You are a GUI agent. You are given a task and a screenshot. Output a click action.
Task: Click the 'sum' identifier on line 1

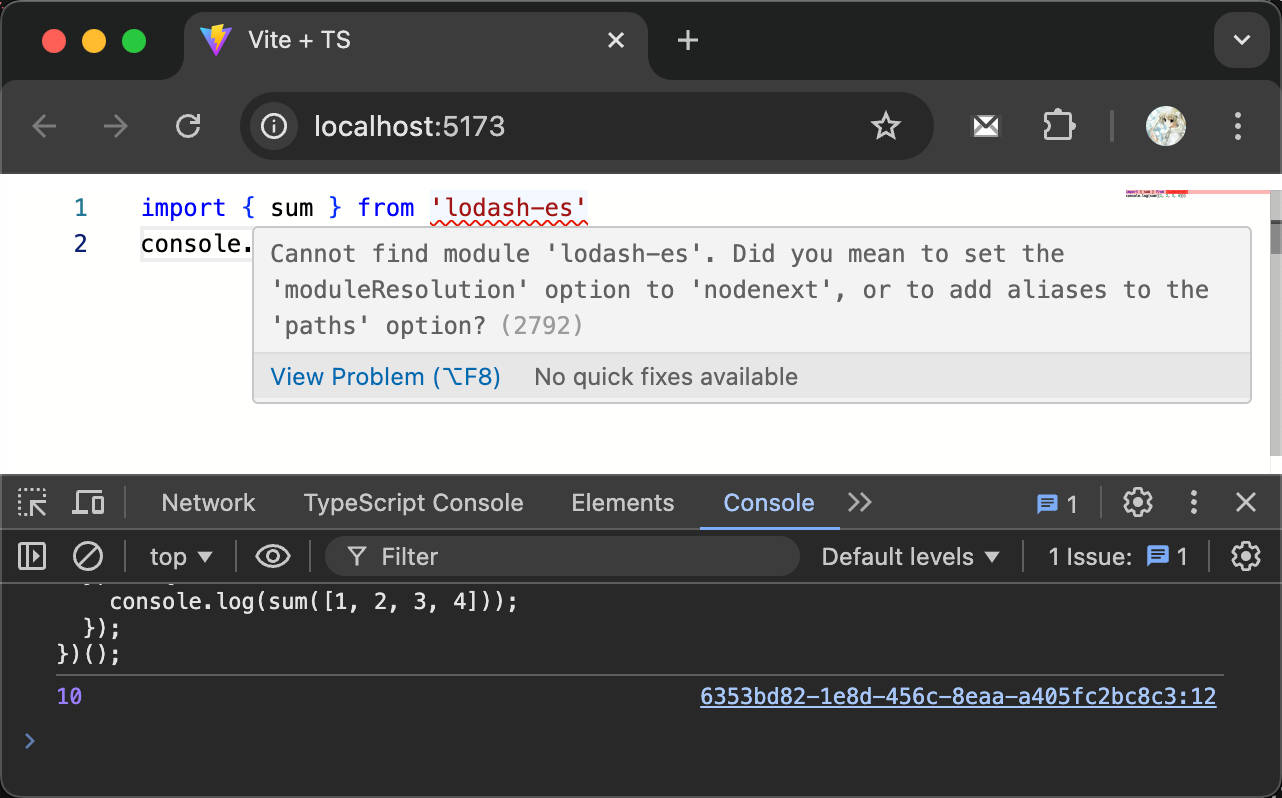pyautogui.click(x=292, y=208)
